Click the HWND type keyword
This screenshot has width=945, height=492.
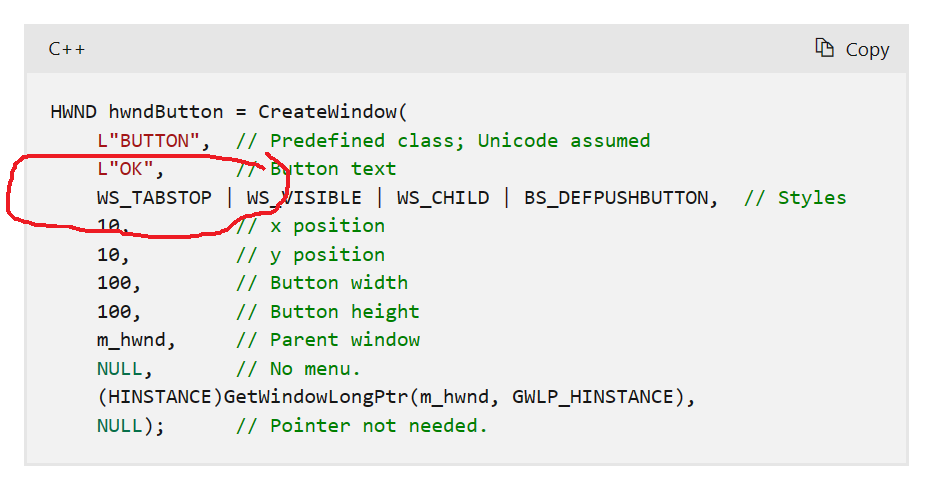73,112
